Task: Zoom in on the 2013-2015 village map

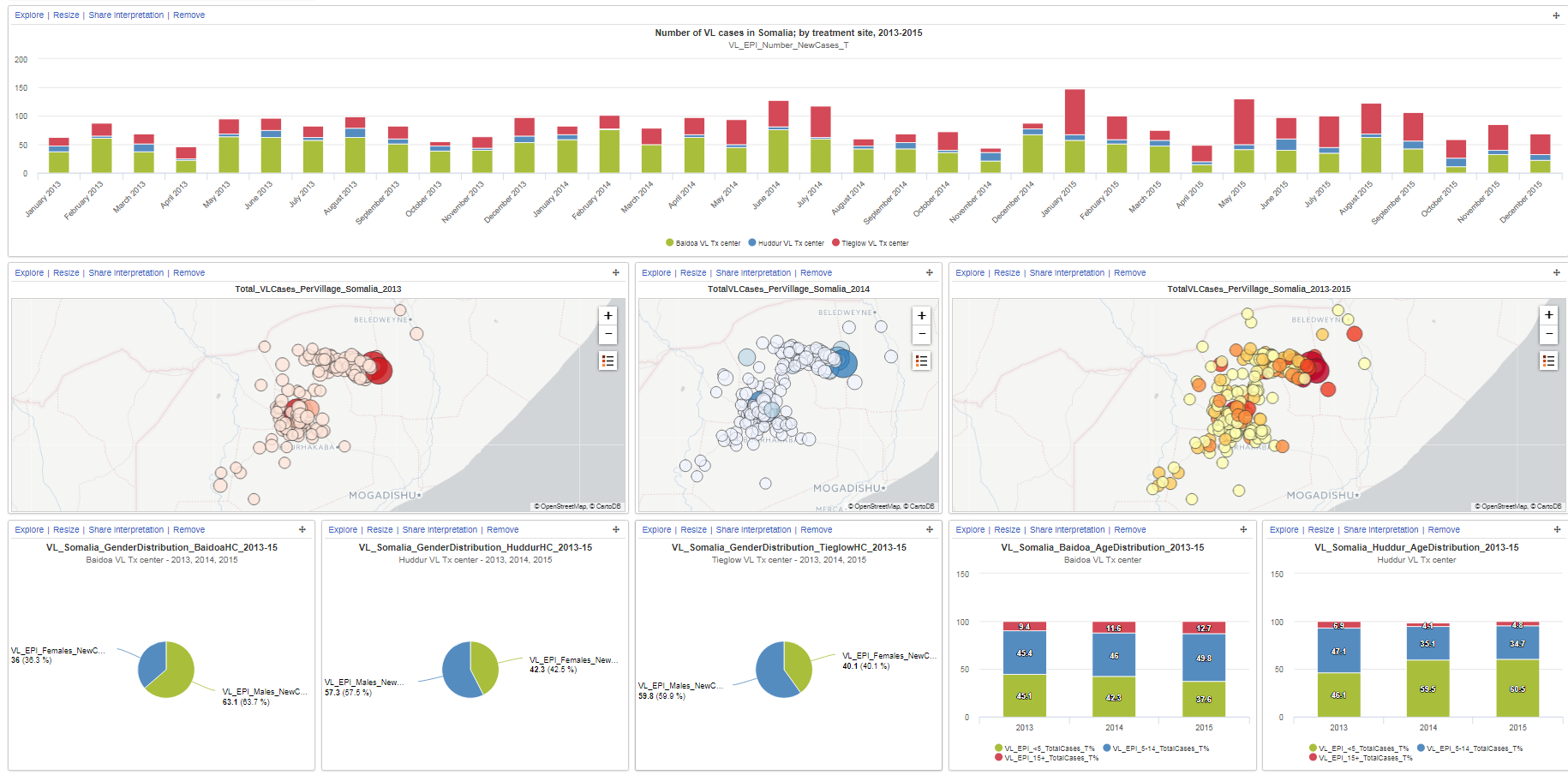Action: [1548, 315]
